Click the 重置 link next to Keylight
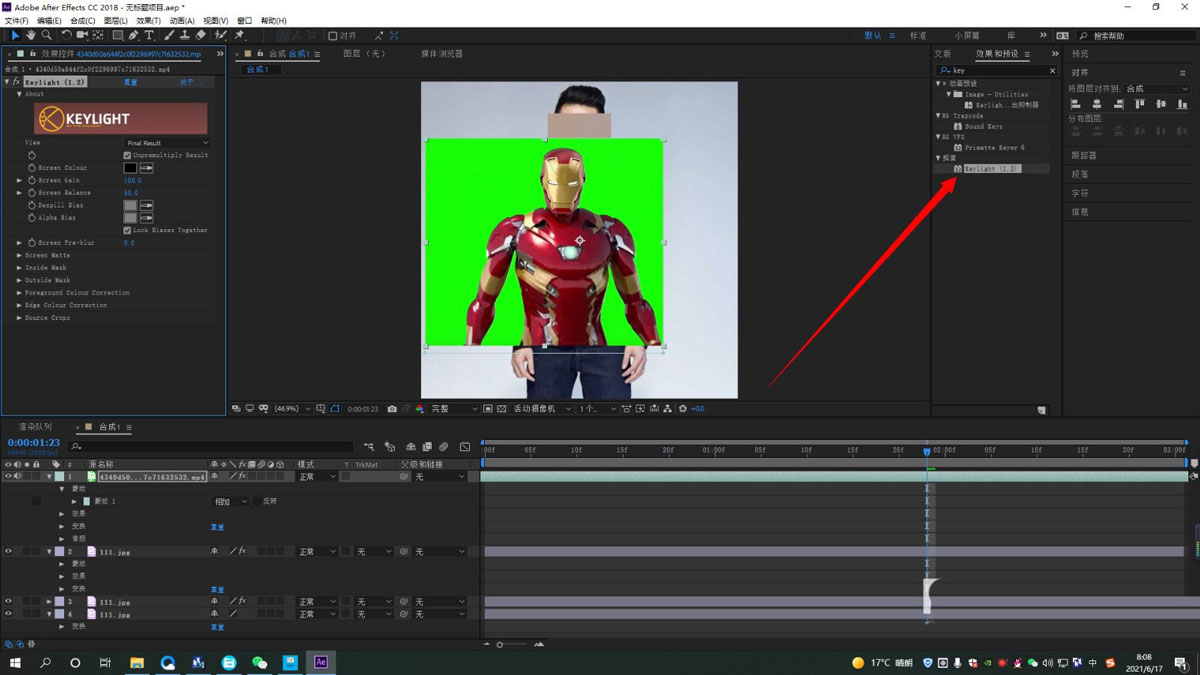The width and height of the screenshot is (1200, 675). tap(130, 82)
